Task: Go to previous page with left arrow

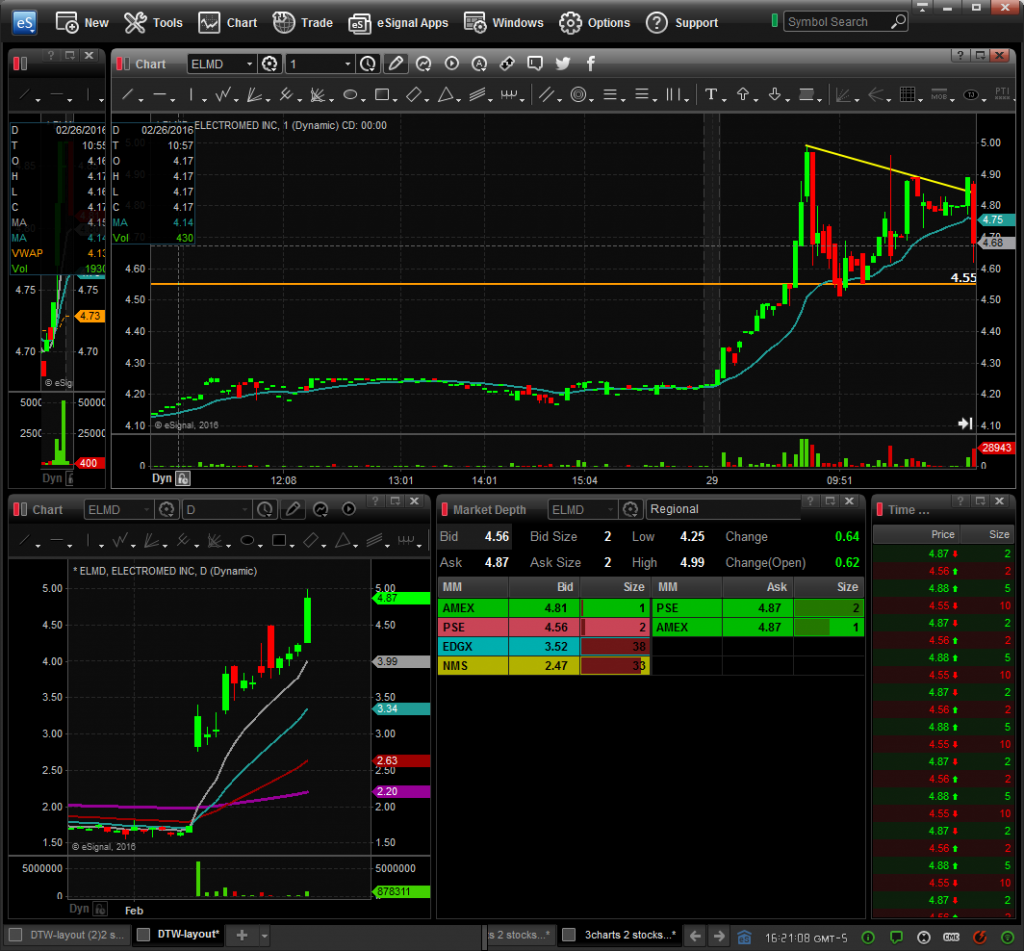Action: click(x=696, y=936)
